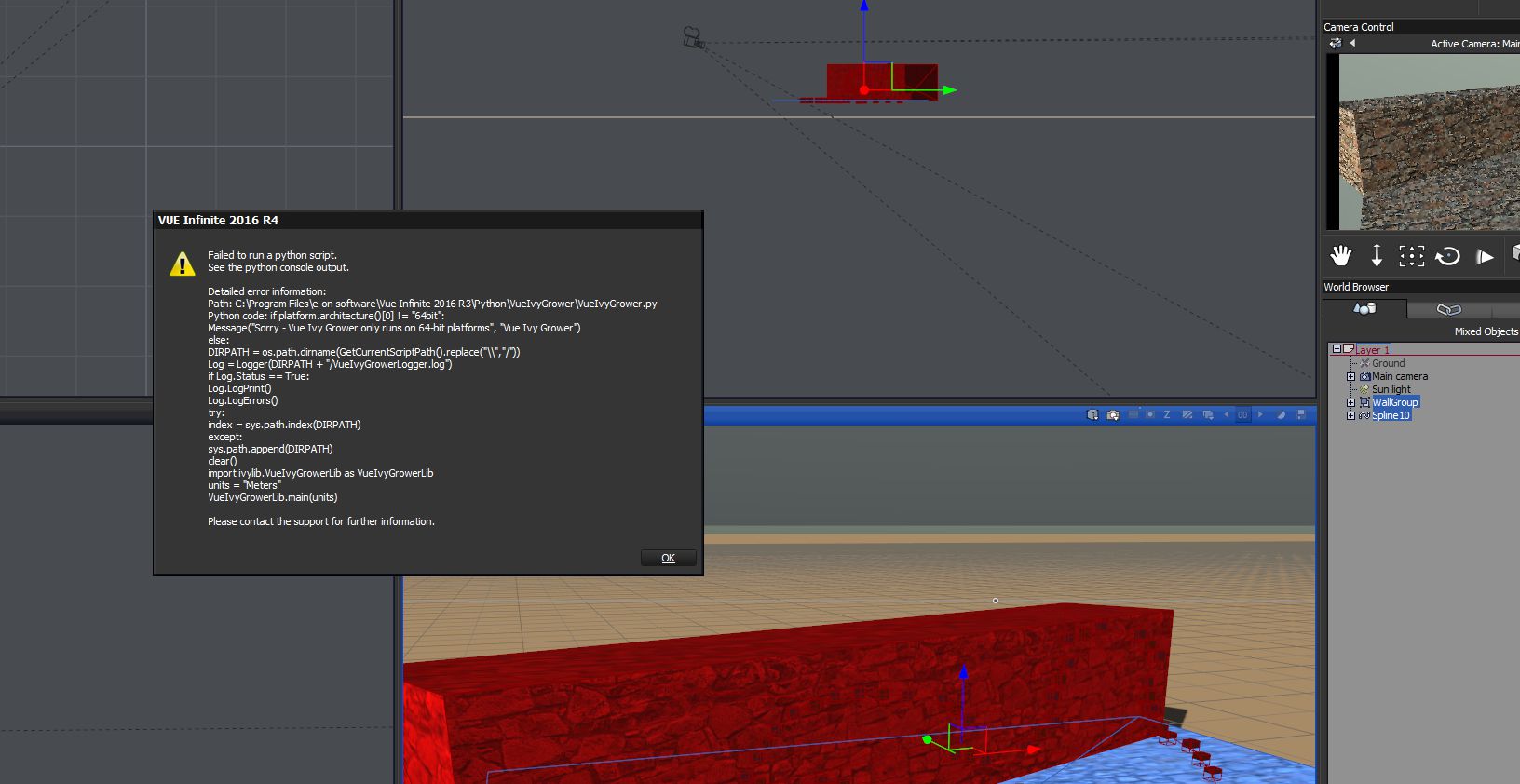
Task: Open the Objects tab in World Browser
Action: (x=1364, y=308)
